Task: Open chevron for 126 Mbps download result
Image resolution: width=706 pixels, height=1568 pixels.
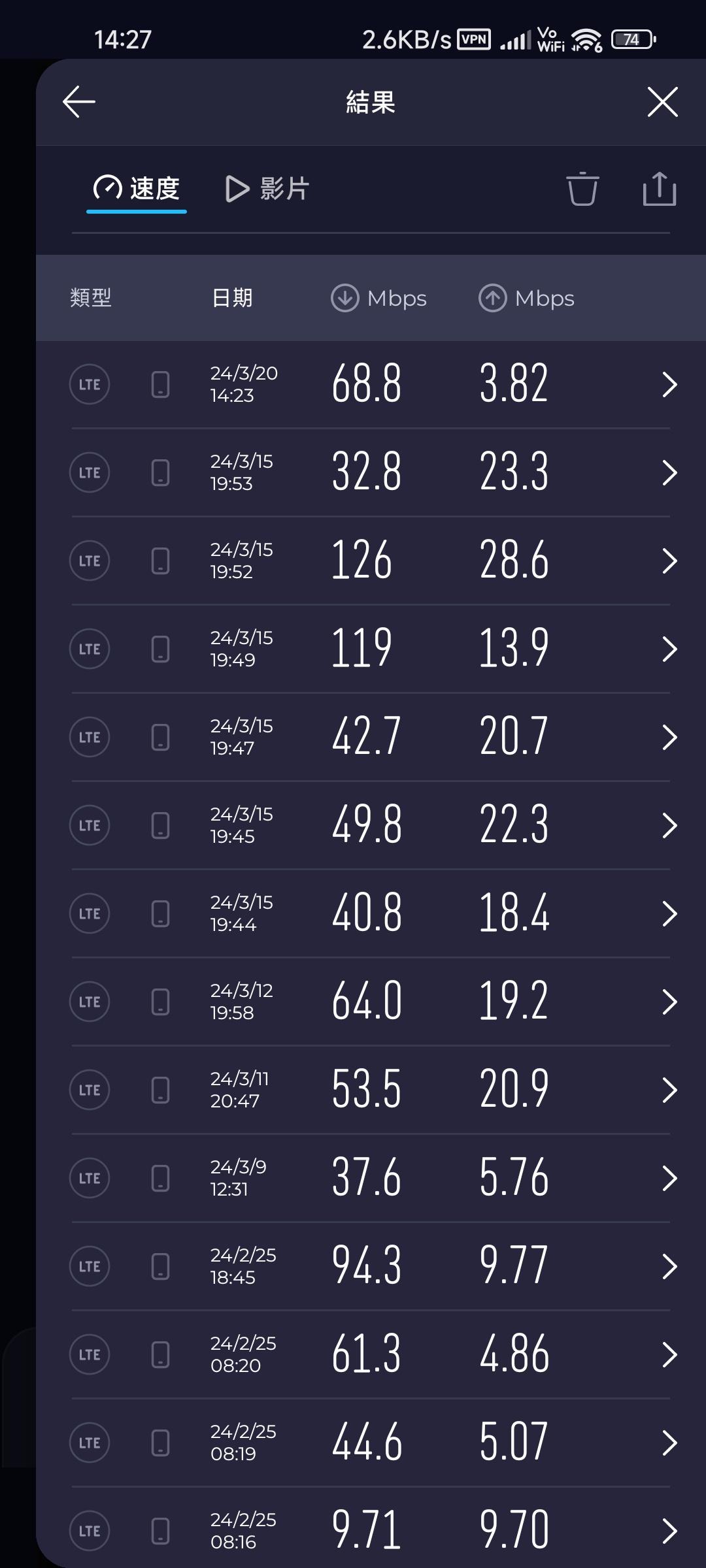Action: [x=669, y=561]
